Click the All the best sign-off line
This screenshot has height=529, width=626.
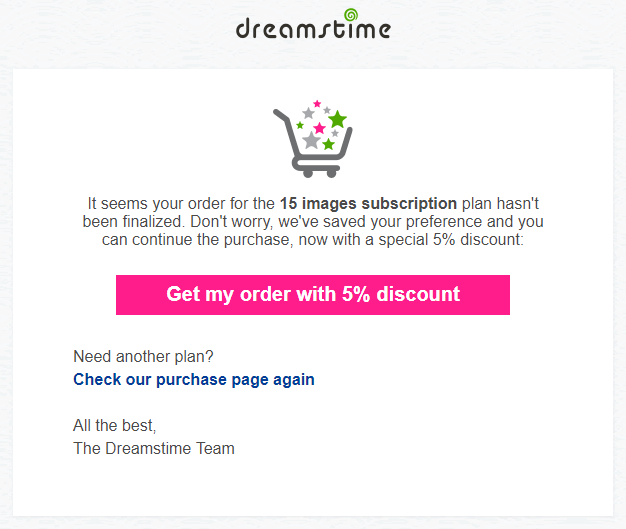coord(114,425)
